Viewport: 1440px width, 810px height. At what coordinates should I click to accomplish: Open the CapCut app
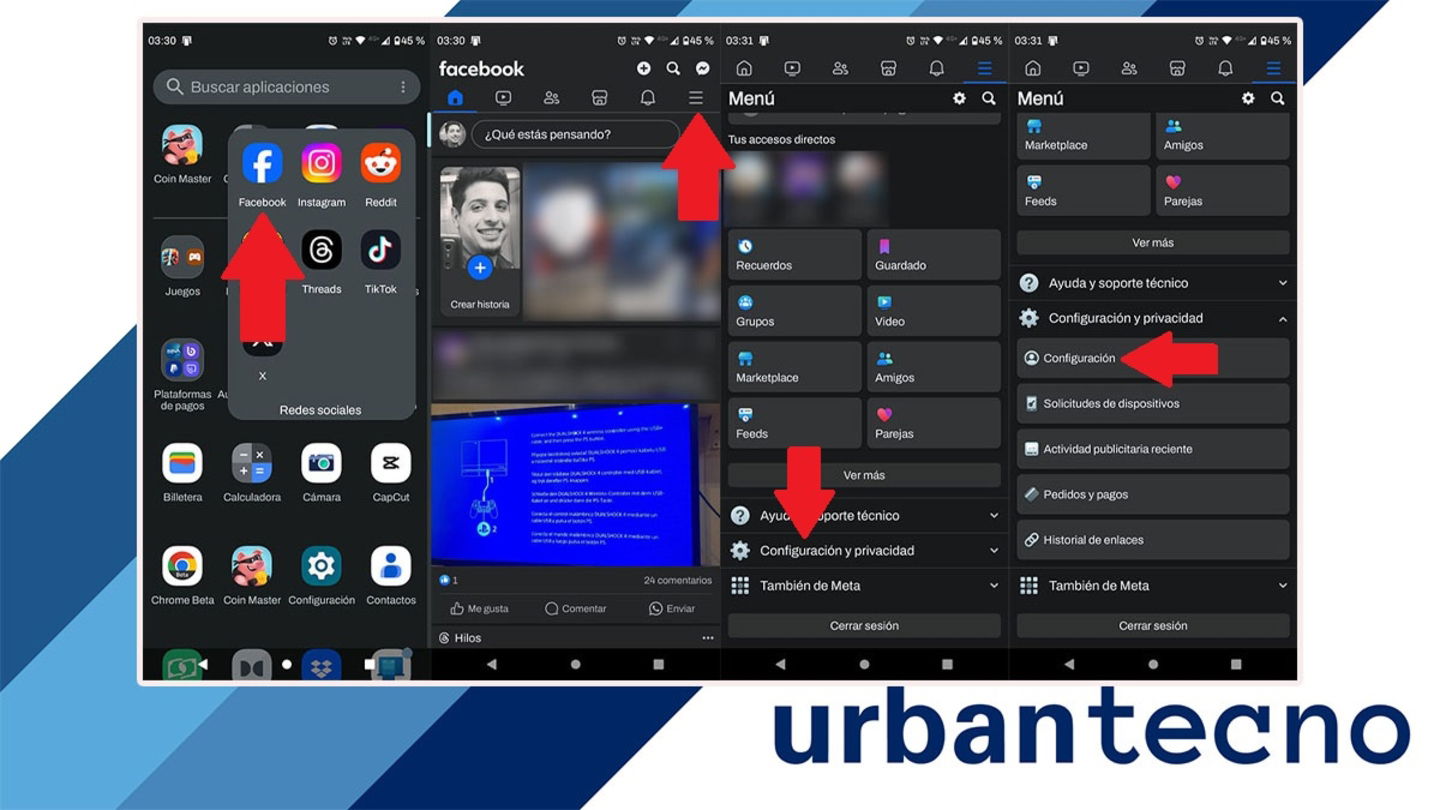[x=391, y=463]
